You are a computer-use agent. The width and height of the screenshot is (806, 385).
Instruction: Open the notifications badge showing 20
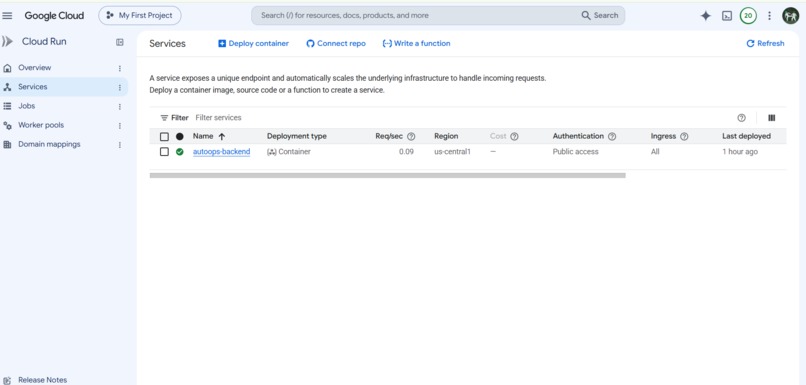tap(748, 16)
